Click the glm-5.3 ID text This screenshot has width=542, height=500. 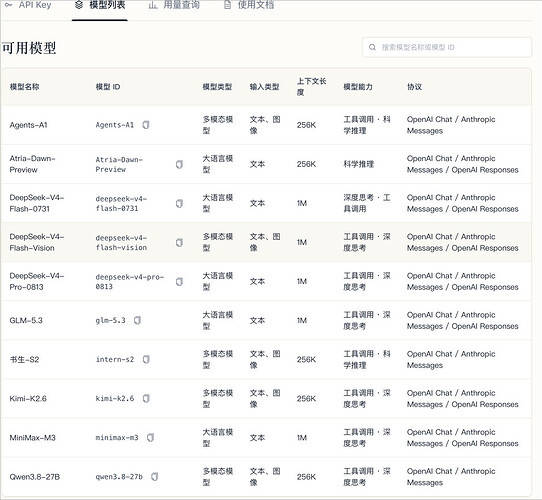(110, 320)
